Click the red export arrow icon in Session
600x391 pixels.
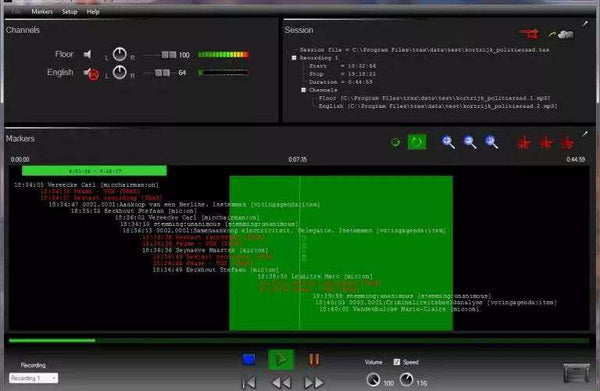(x=529, y=34)
